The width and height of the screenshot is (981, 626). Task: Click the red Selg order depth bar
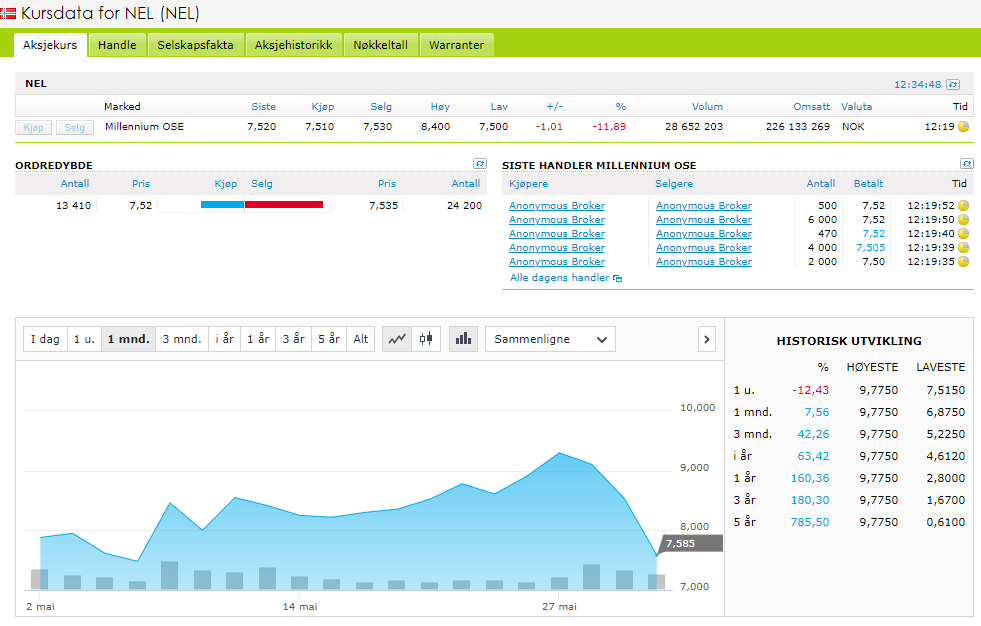[x=284, y=205]
